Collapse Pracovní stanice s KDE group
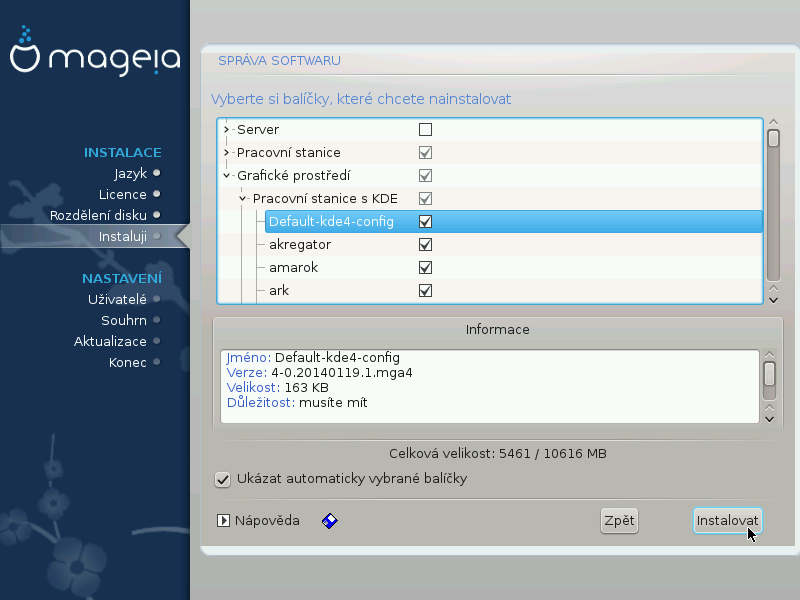 click(x=243, y=198)
